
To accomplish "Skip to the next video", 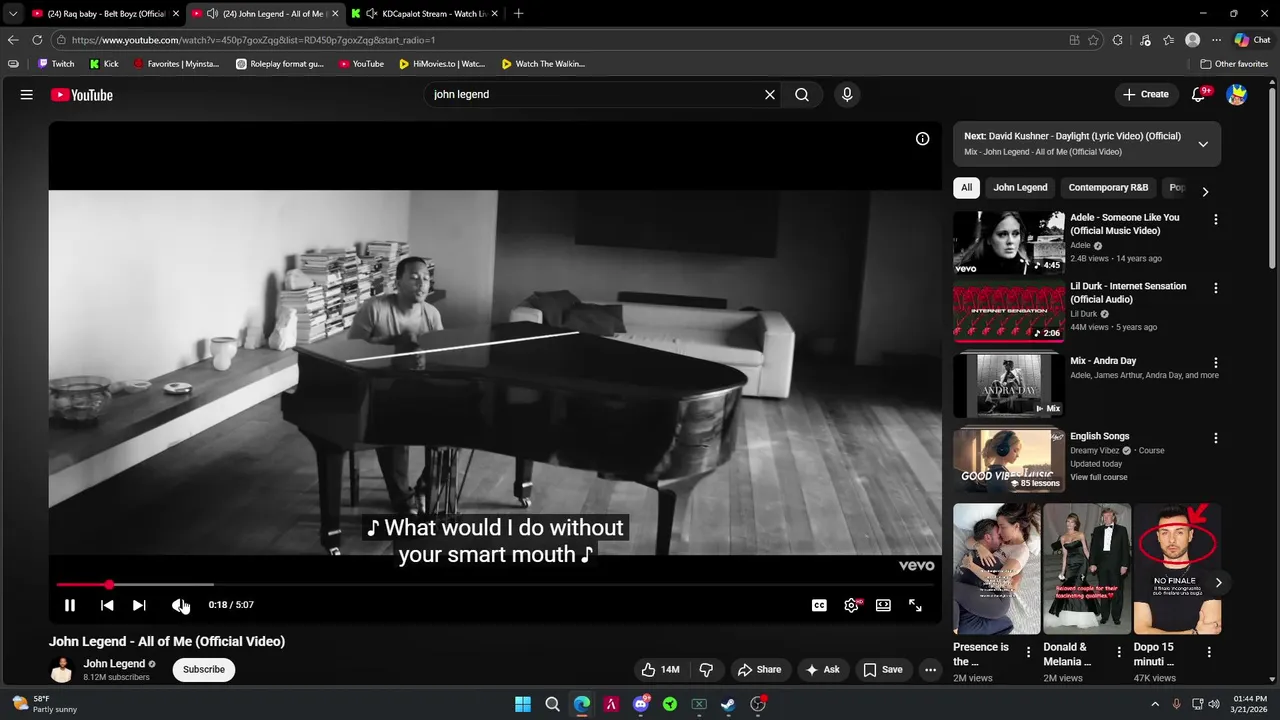I will (139, 605).
